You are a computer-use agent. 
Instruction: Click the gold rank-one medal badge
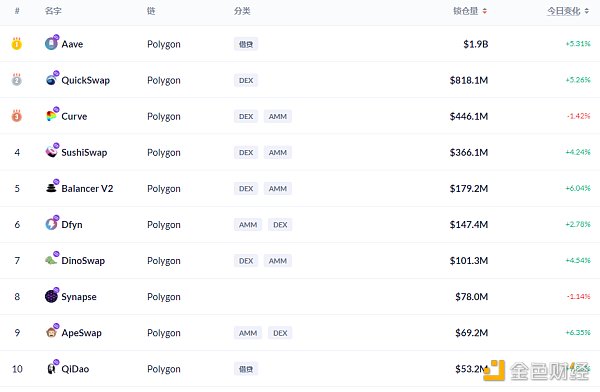point(16,44)
